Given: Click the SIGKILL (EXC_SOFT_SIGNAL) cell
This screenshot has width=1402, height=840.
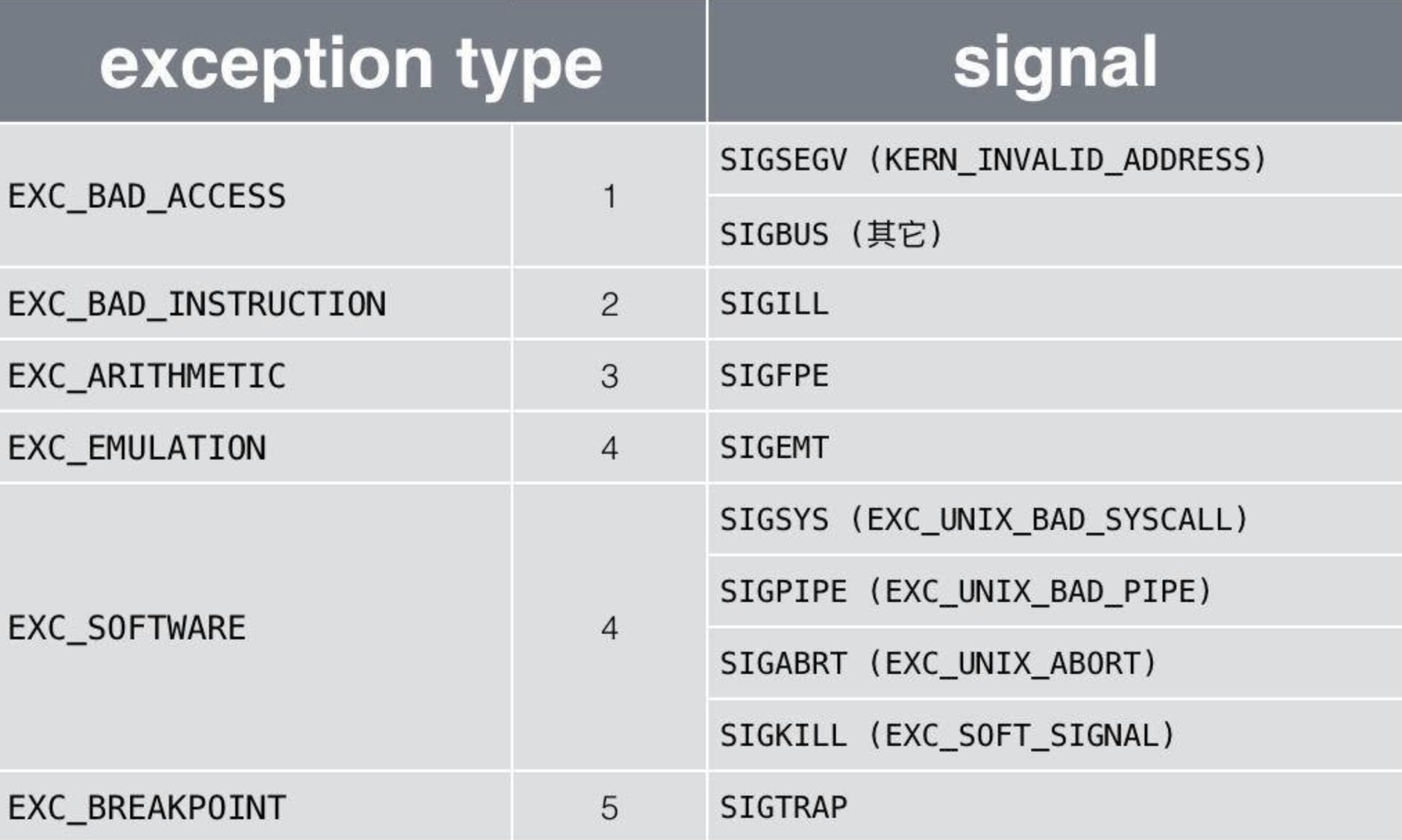Looking at the screenshot, I should 947,736.
